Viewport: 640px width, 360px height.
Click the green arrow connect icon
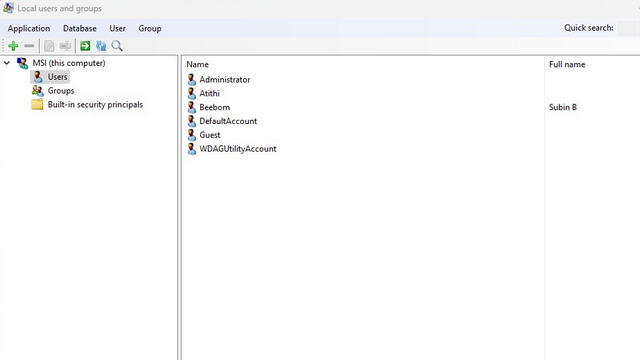point(85,46)
